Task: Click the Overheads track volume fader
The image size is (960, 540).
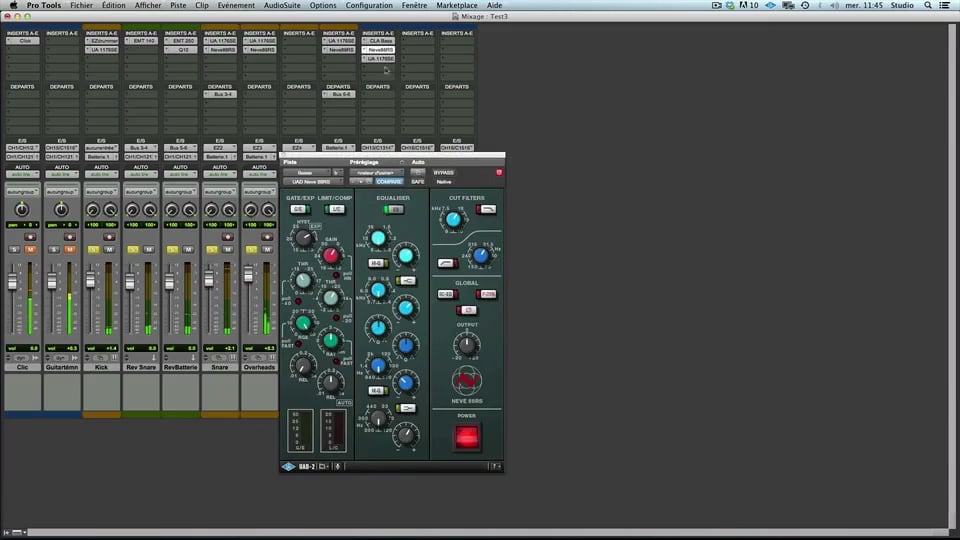Action: 249,275
